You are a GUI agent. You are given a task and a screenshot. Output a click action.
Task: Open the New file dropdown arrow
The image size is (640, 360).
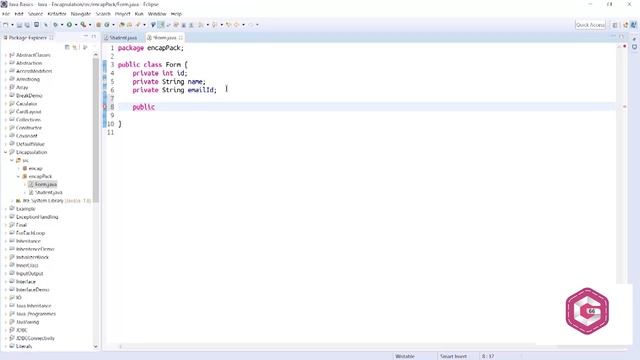pyautogui.click(x=12, y=25)
